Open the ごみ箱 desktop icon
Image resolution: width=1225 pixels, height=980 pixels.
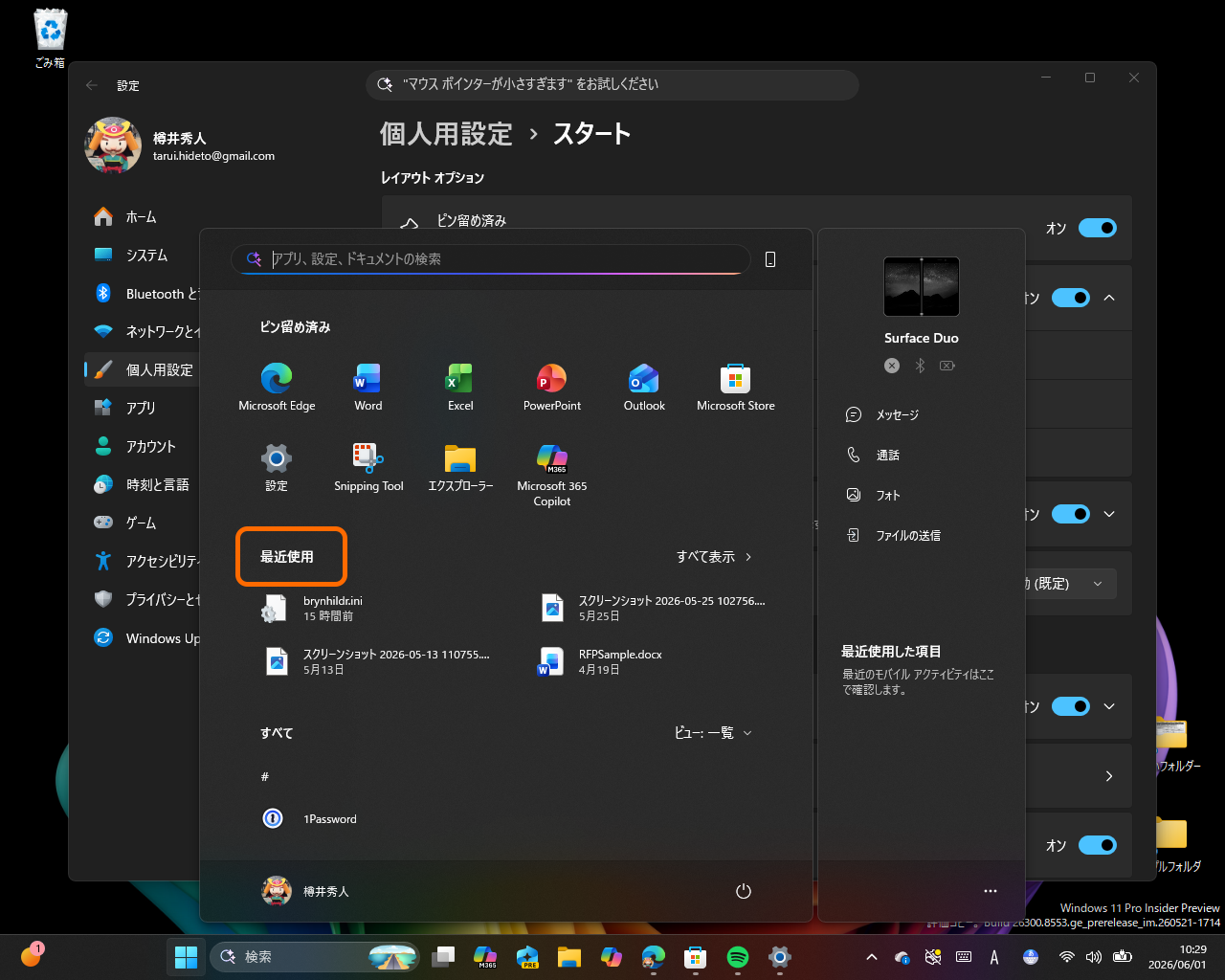point(50,38)
